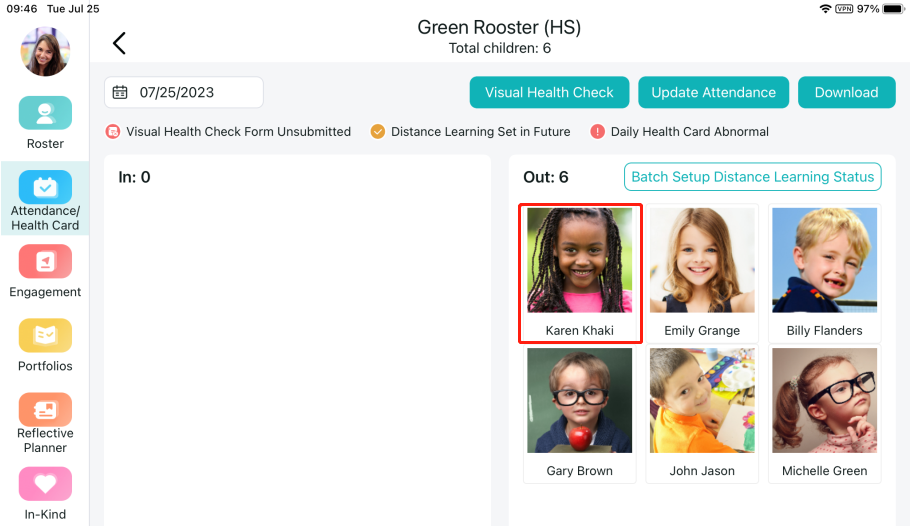The height and width of the screenshot is (526, 910).
Task: Select Emily Grange's photo card
Action: pos(702,273)
